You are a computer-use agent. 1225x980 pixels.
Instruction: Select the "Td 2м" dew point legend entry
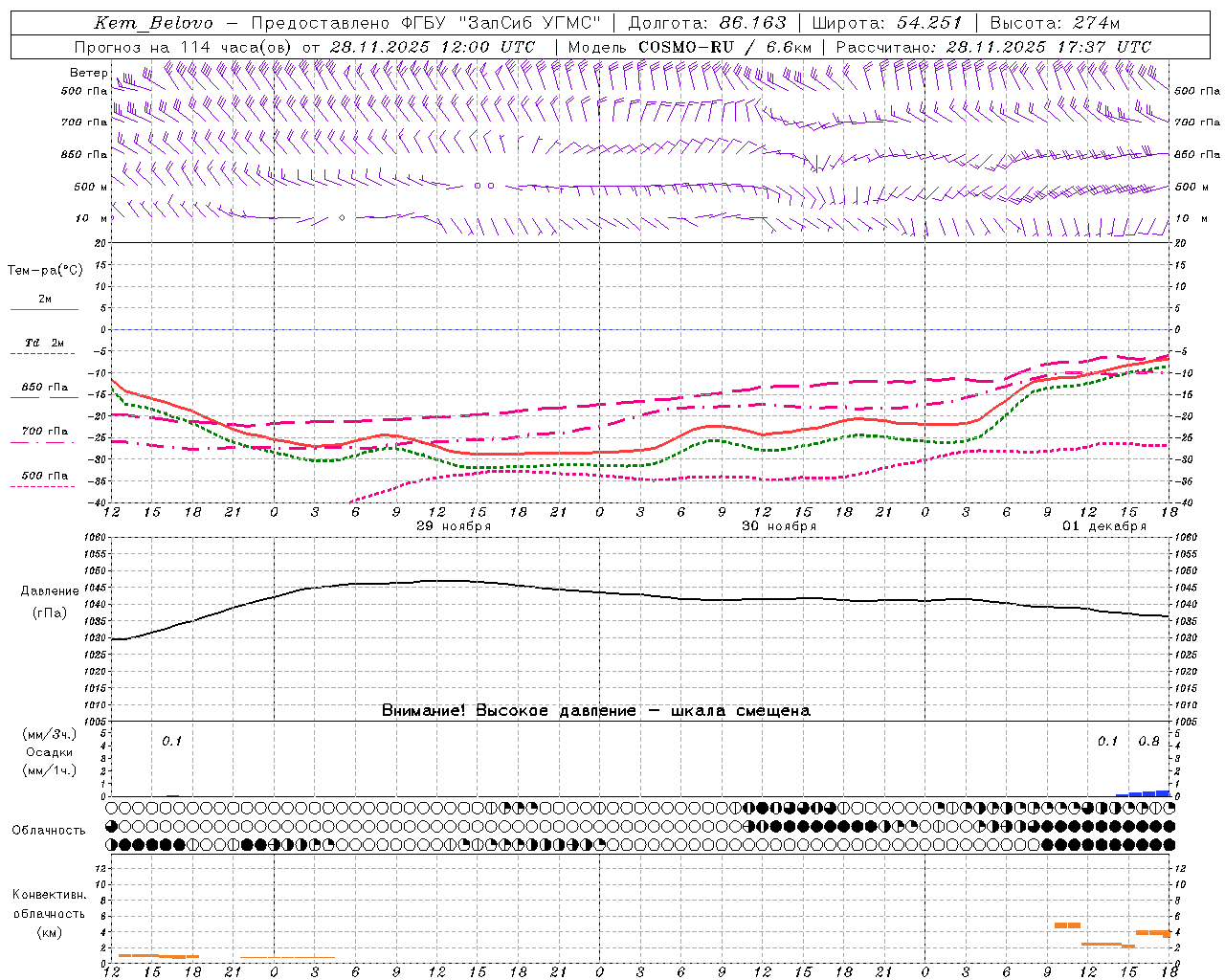coord(44,343)
